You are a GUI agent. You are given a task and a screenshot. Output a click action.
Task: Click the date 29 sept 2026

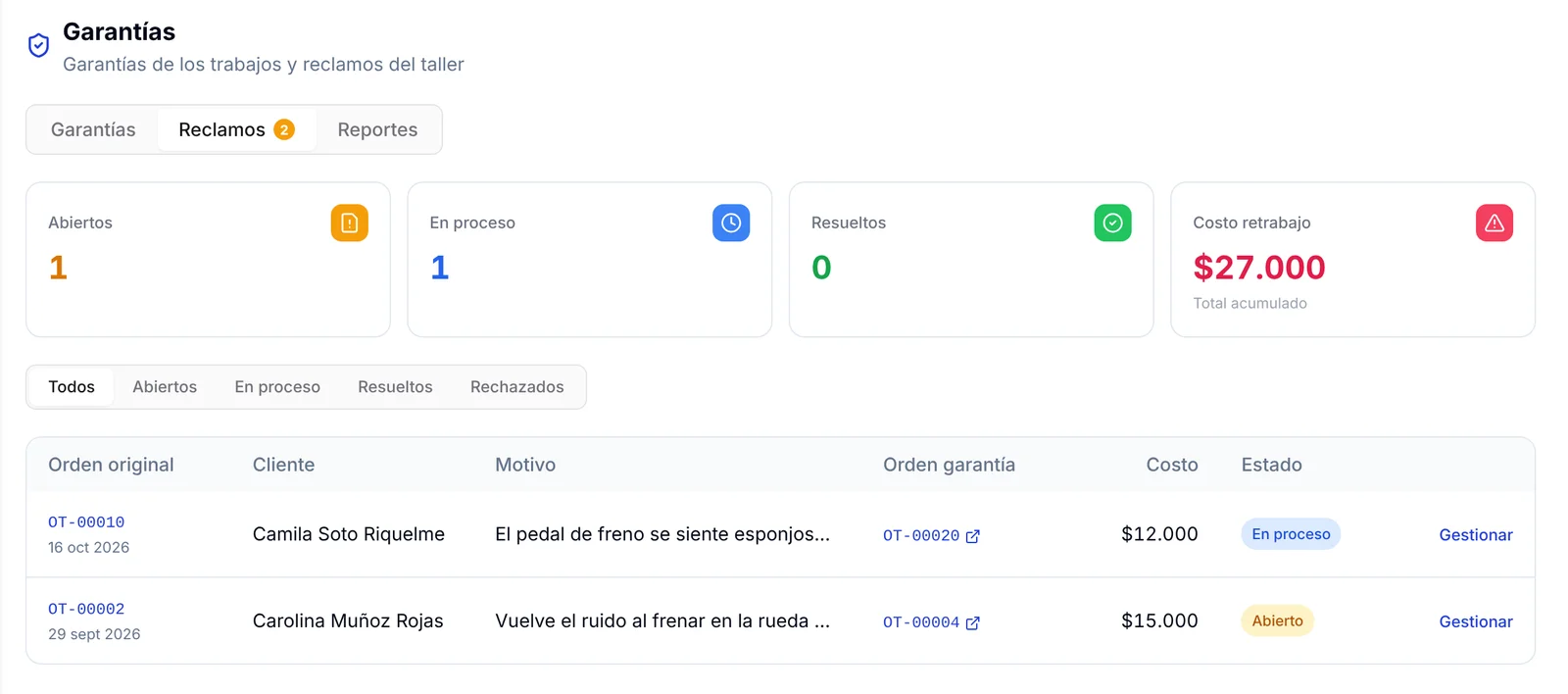[94, 634]
